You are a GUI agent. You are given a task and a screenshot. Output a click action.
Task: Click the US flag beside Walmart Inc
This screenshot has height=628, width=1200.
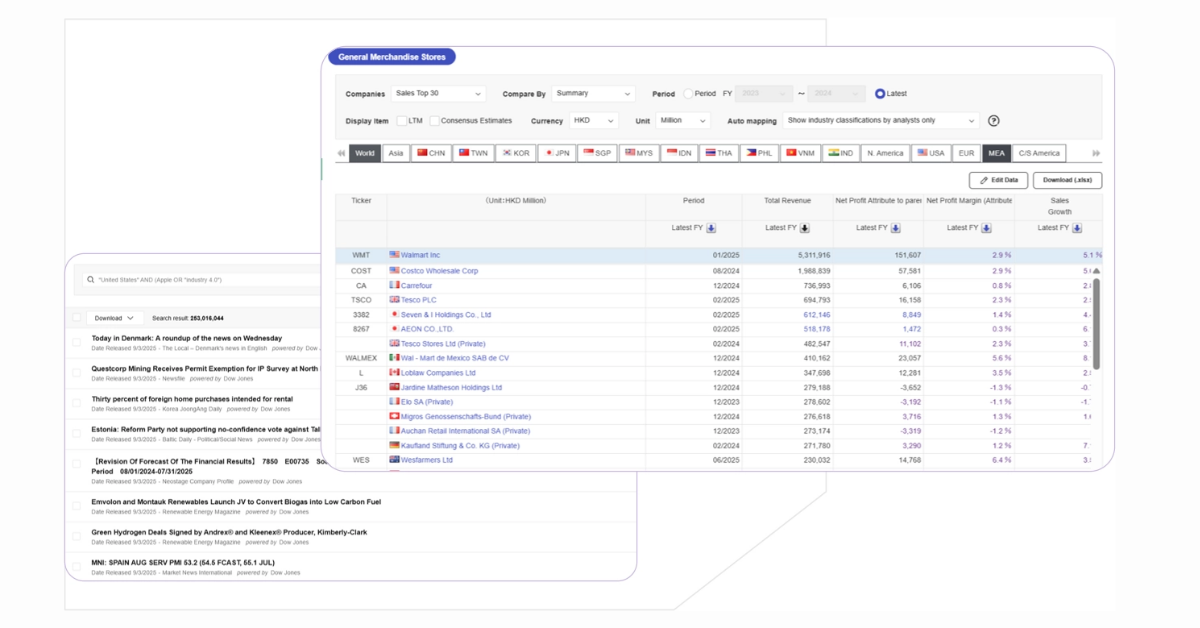394,255
